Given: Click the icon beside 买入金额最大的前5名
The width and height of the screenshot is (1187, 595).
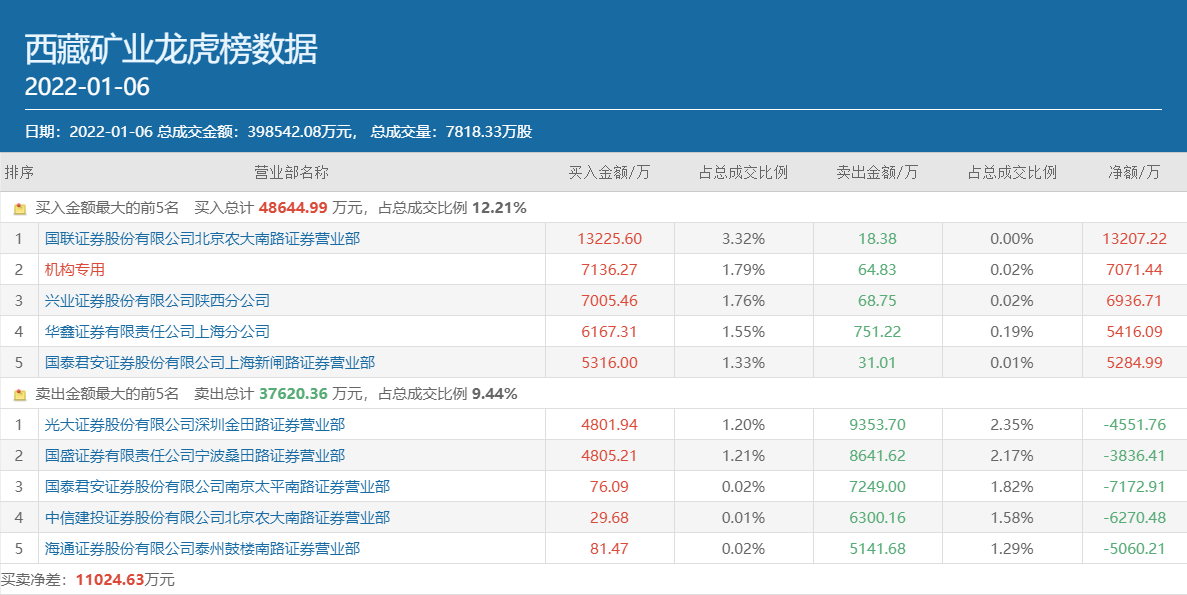Looking at the screenshot, I should tap(20, 209).
